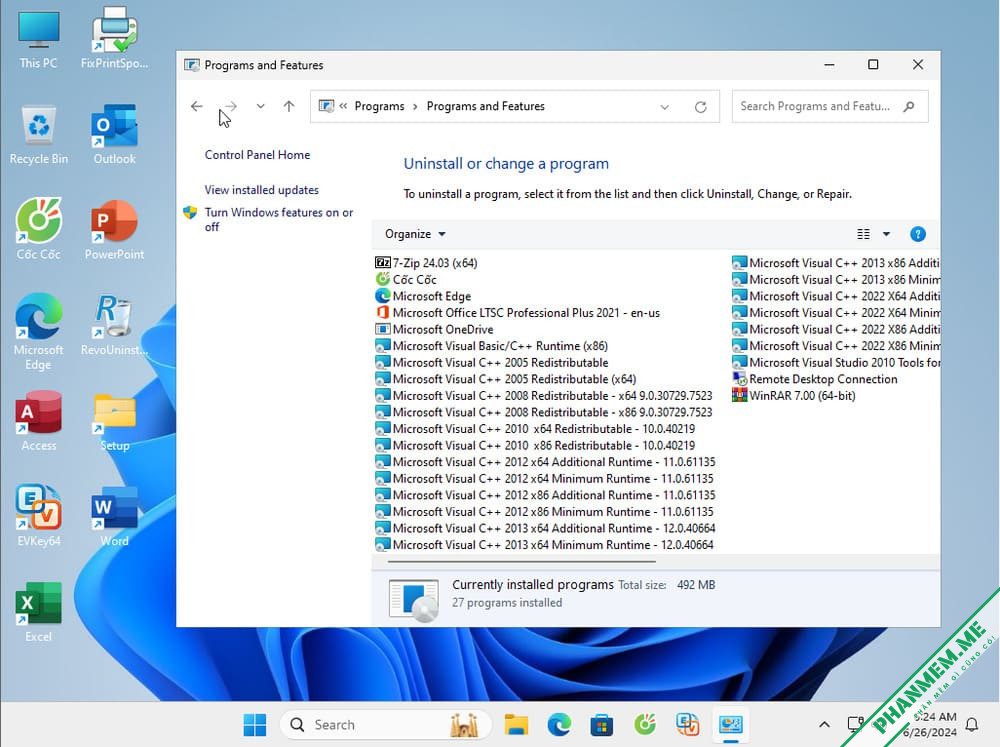Select Visual C++ 2010 x86 Redistributable entry
1000x747 pixels.
[x=535, y=445]
